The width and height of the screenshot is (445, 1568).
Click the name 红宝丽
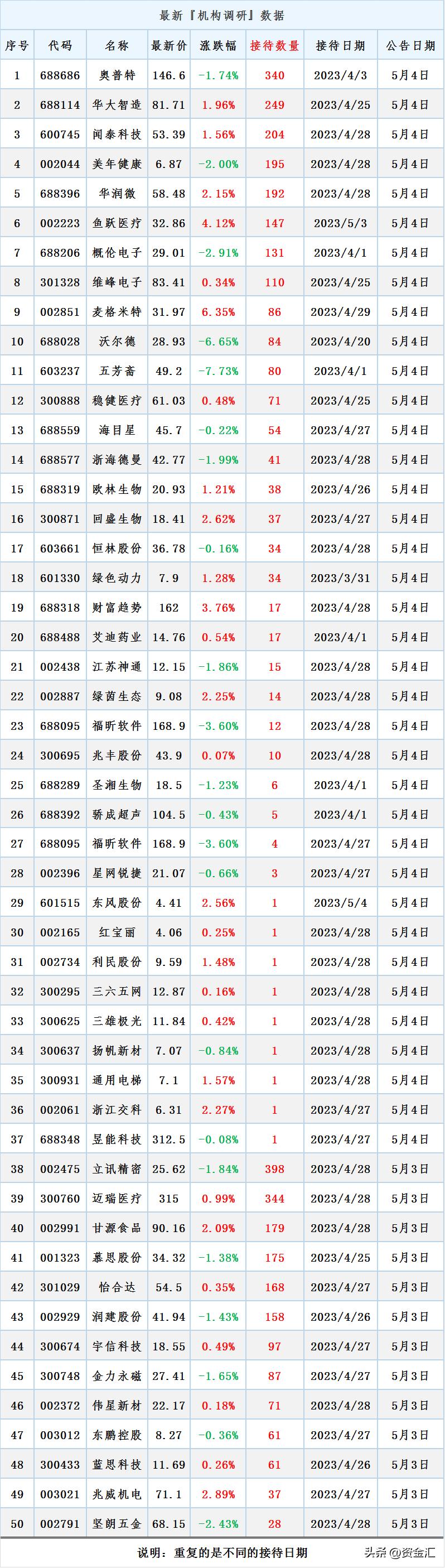pyautogui.click(x=117, y=932)
